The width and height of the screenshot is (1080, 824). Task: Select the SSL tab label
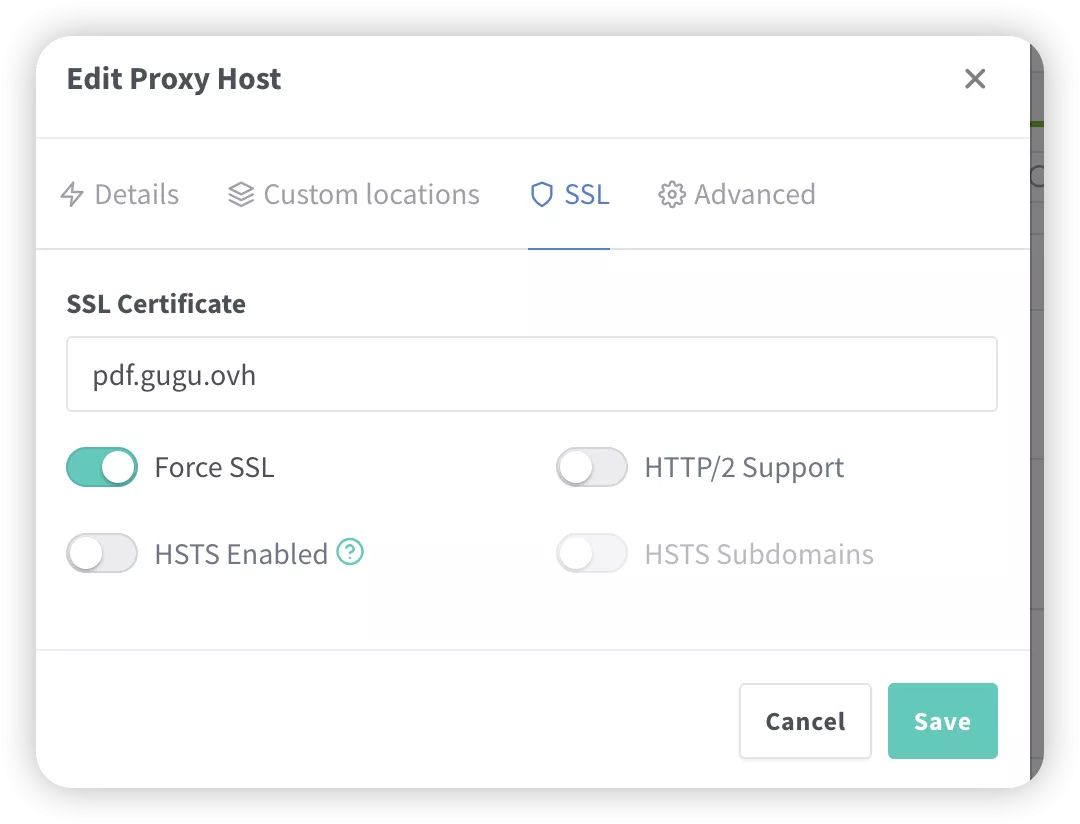click(587, 194)
